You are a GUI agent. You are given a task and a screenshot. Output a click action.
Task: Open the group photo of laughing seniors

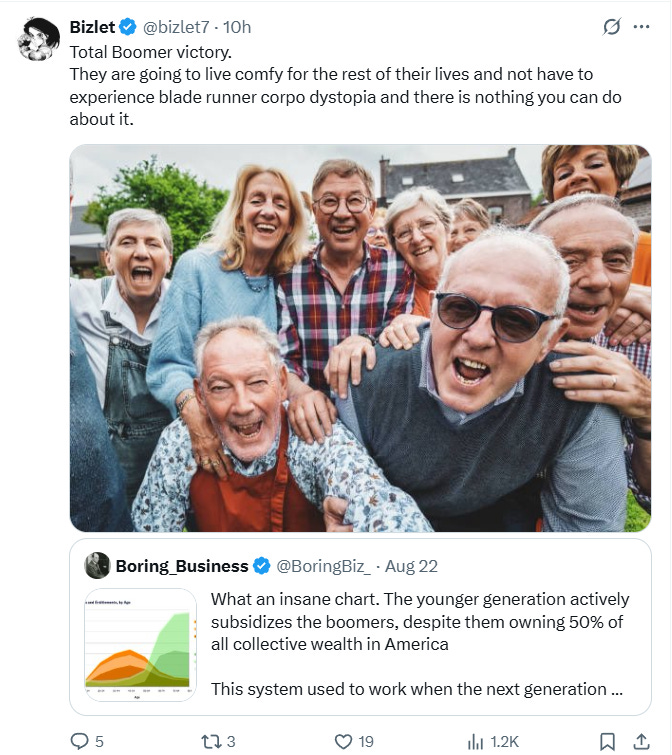(x=361, y=338)
